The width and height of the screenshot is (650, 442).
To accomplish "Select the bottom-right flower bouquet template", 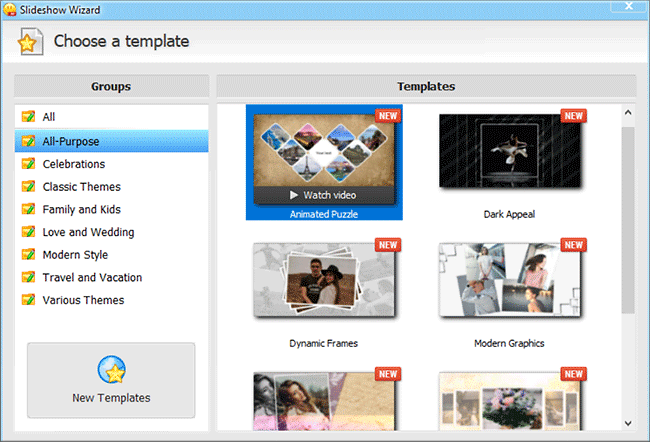I will 509,401.
